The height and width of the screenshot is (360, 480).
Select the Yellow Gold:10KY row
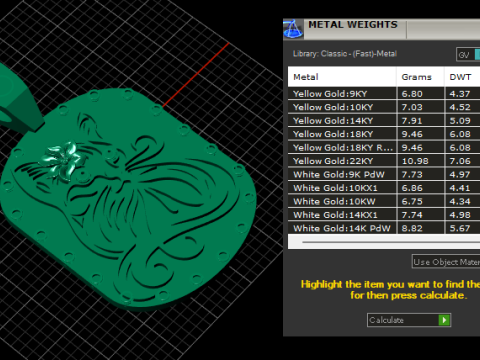click(x=384, y=107)
